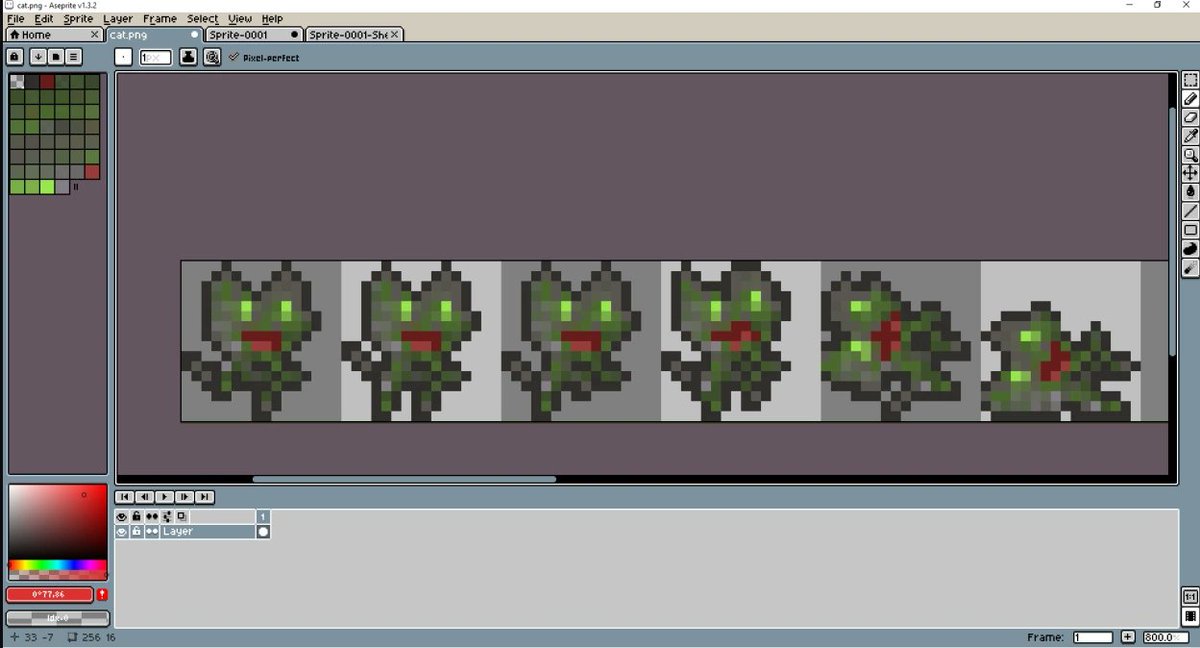Go to the last frame
Screen dimensions: 1200x648
(205, 497)
